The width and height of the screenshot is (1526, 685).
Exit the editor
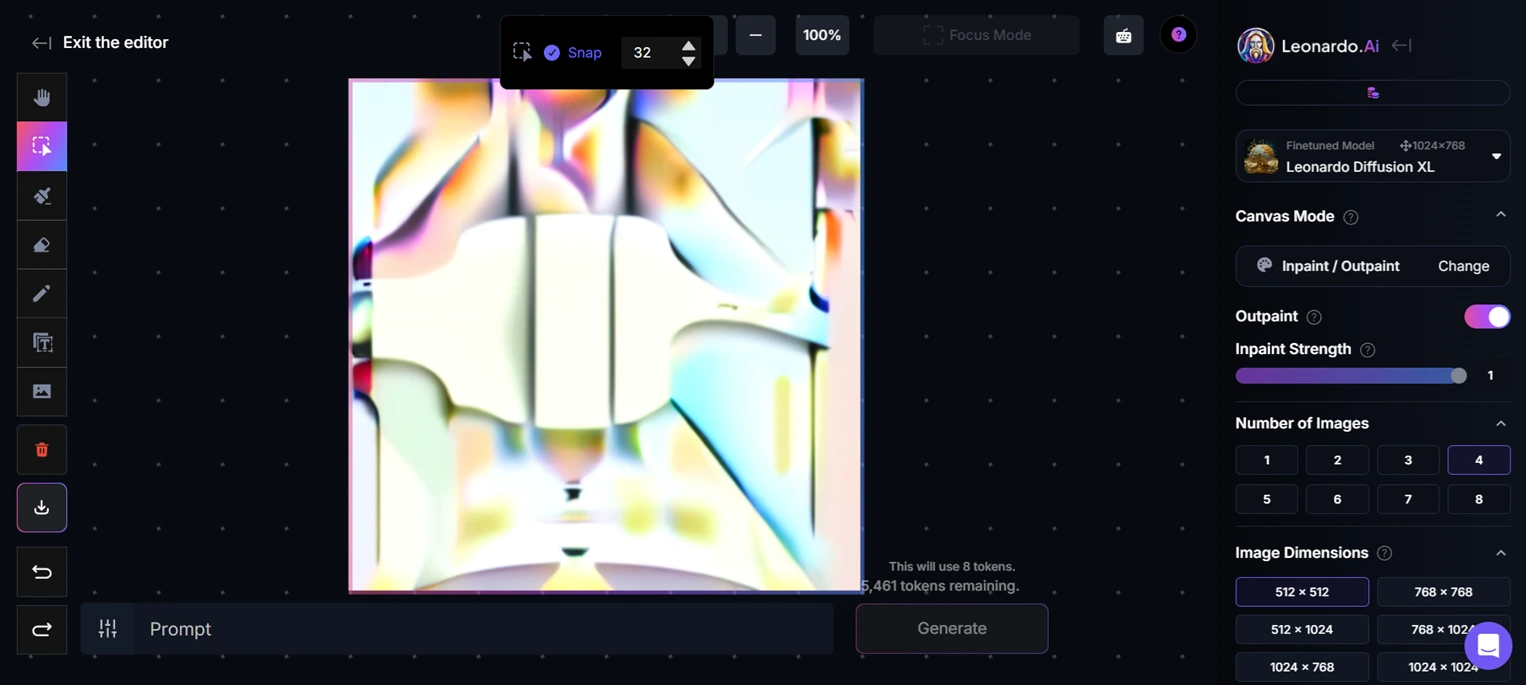pos(100,43)
